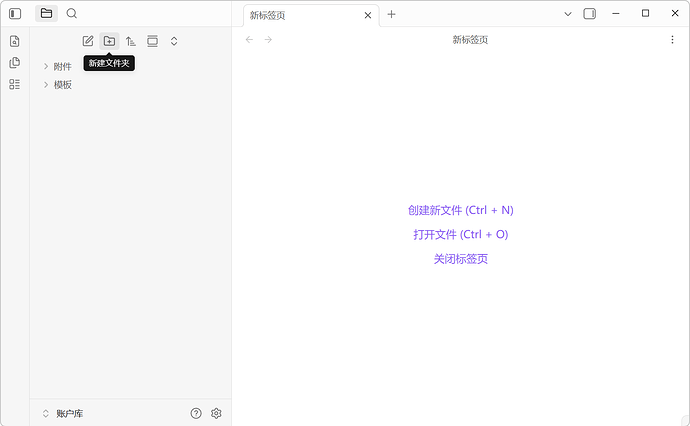Change the file sort order icon
Viewport: 690px width, 426px height.
tap(131, 41)
